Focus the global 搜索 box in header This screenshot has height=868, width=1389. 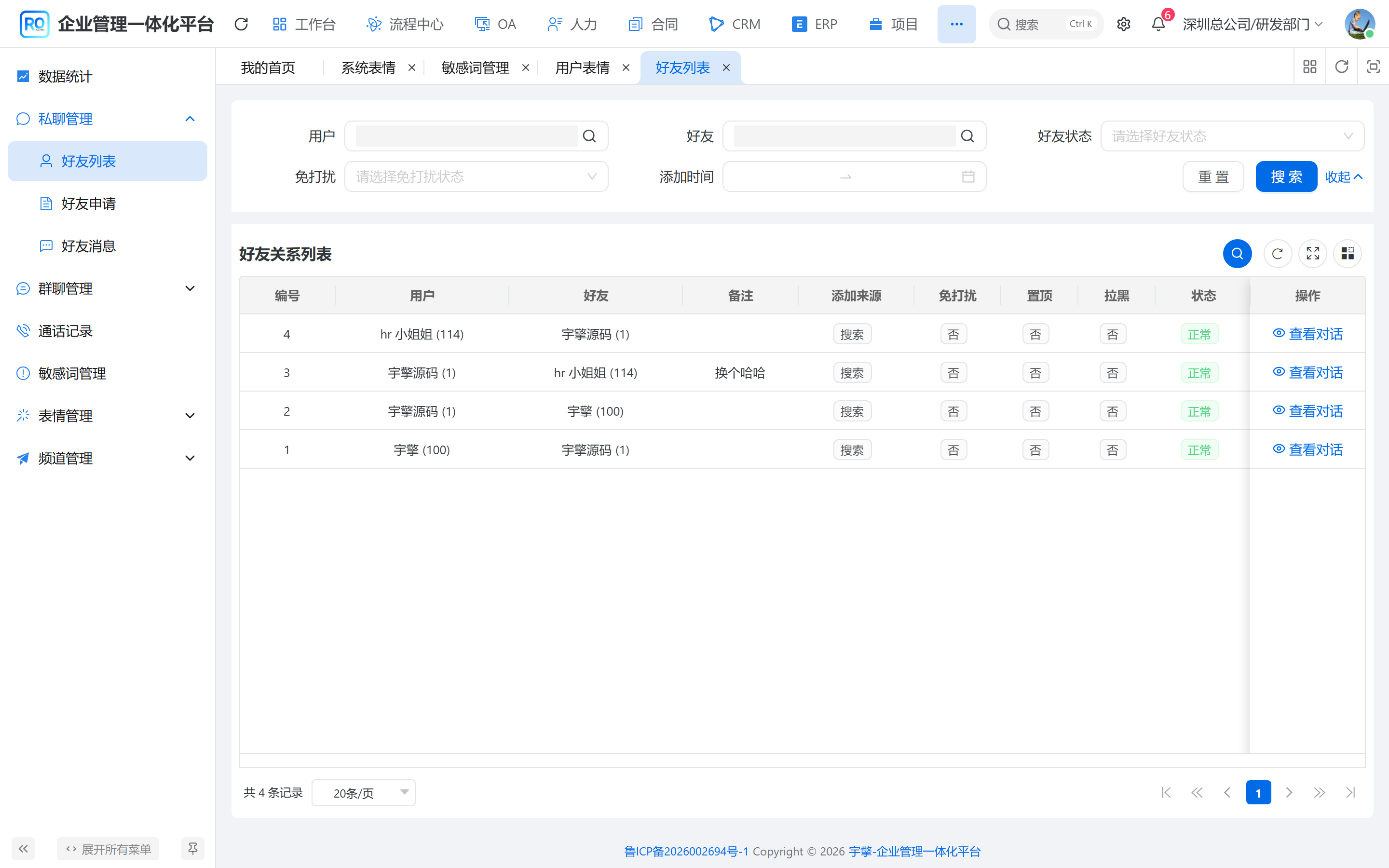pyautogui.click(x=1046, y=24)
